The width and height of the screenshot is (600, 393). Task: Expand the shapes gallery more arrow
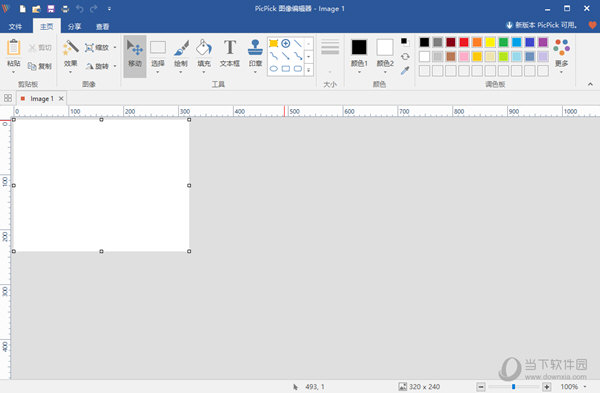coord(308,70)
